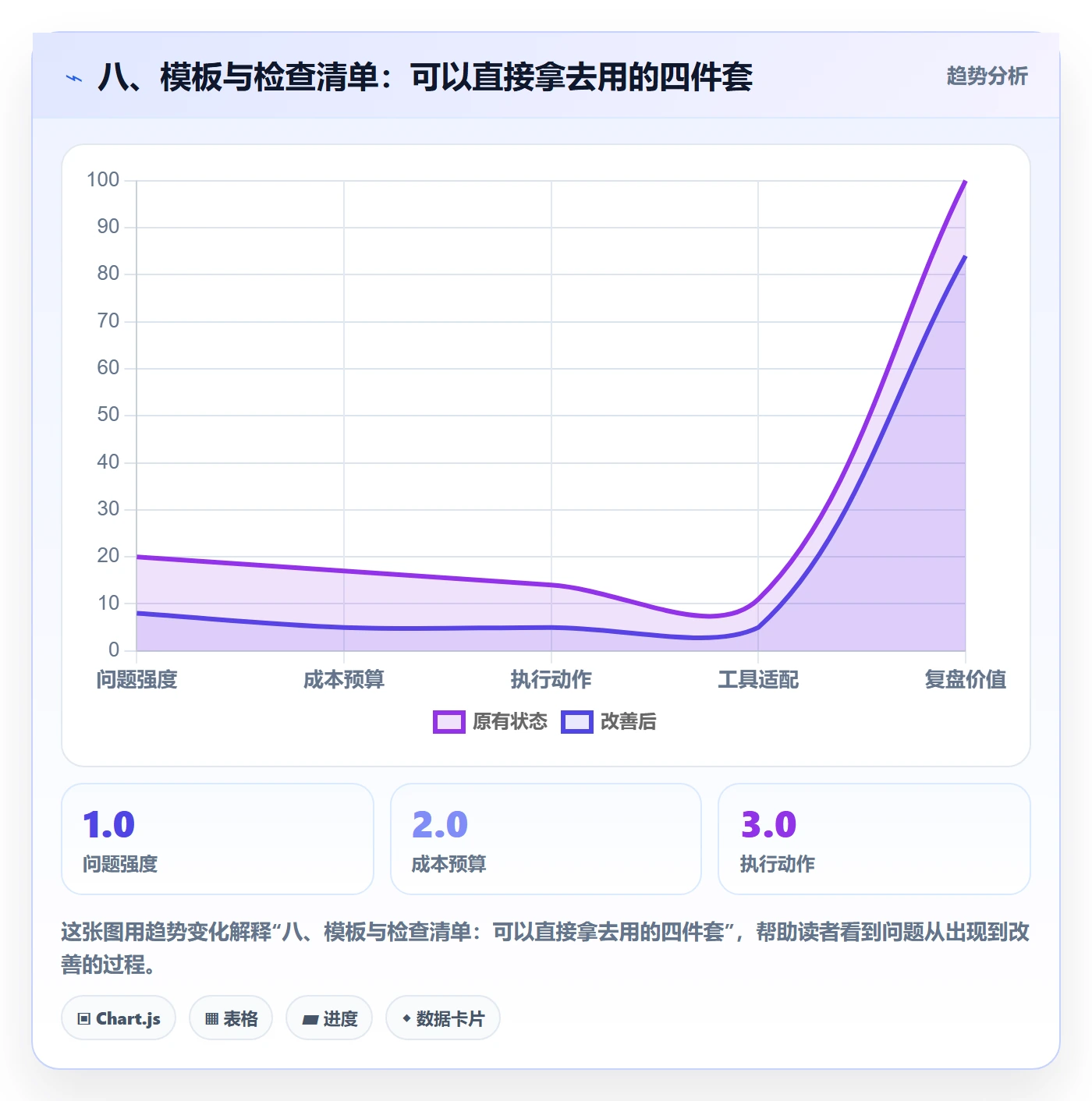Viewport: 1092px width, 1101px height.
Task: Click the 工具适配 axis label
Action: (758, 679)
